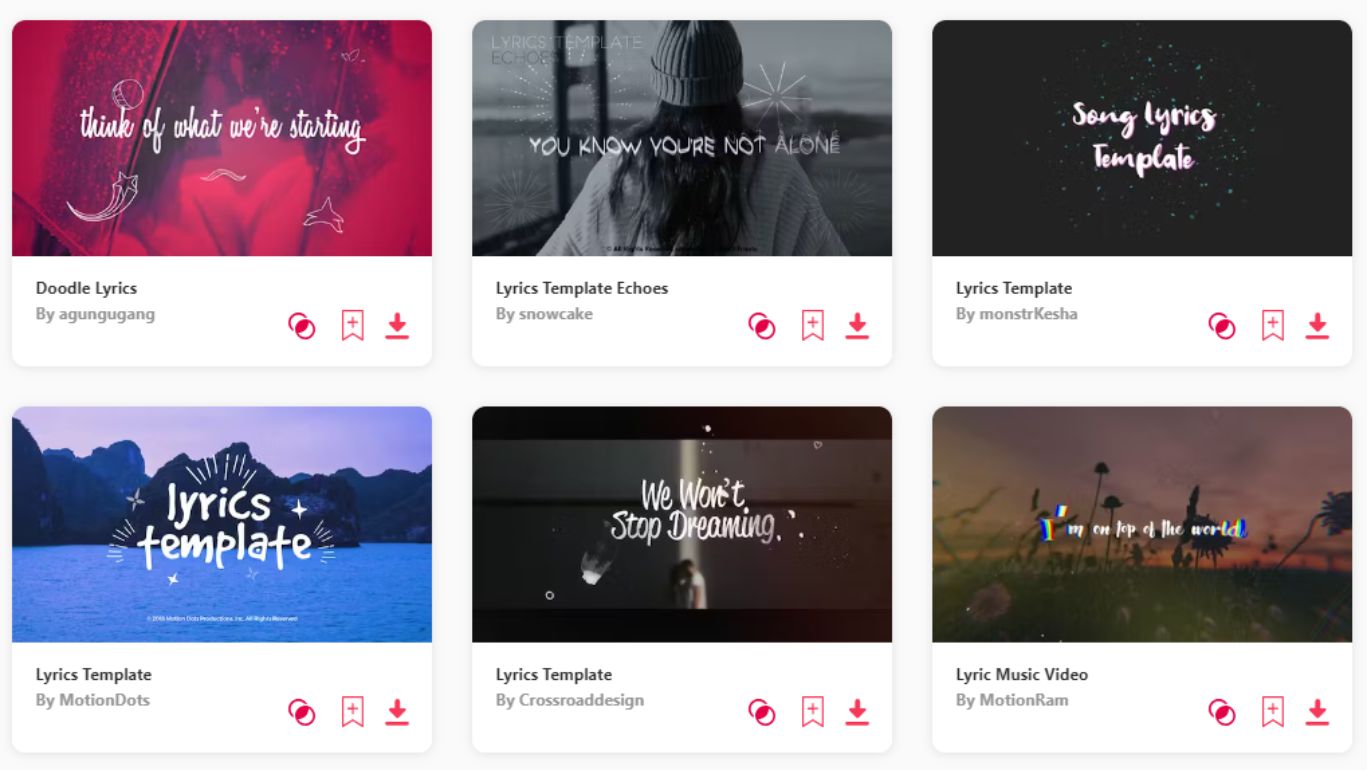Download MotionDots' Lyrics Template
The height and width of the screenshot is (770, 1367).
tap(397, 712)
